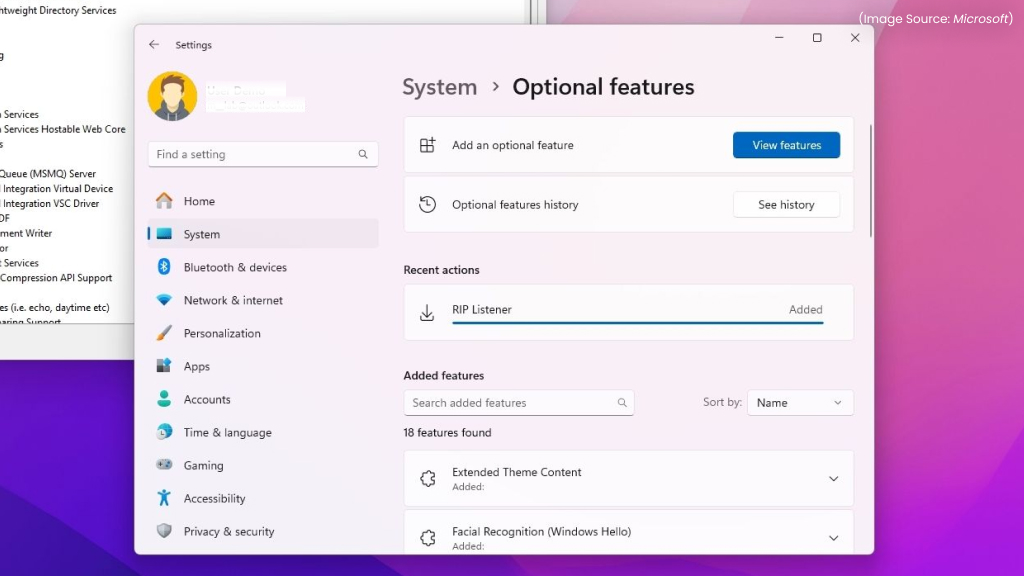The width and height of the screenshot is (1024, 576).
Task: Click the Privacy & security shield icon
Action: 164,531
